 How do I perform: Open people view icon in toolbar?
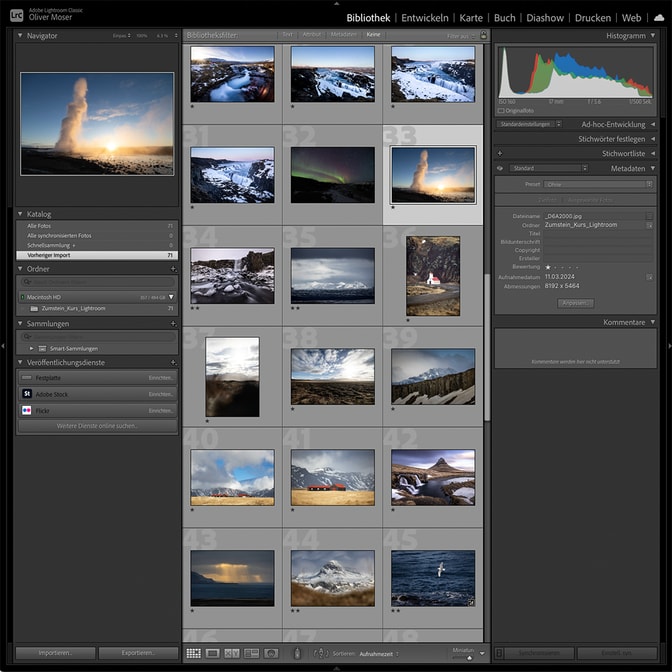271,653
